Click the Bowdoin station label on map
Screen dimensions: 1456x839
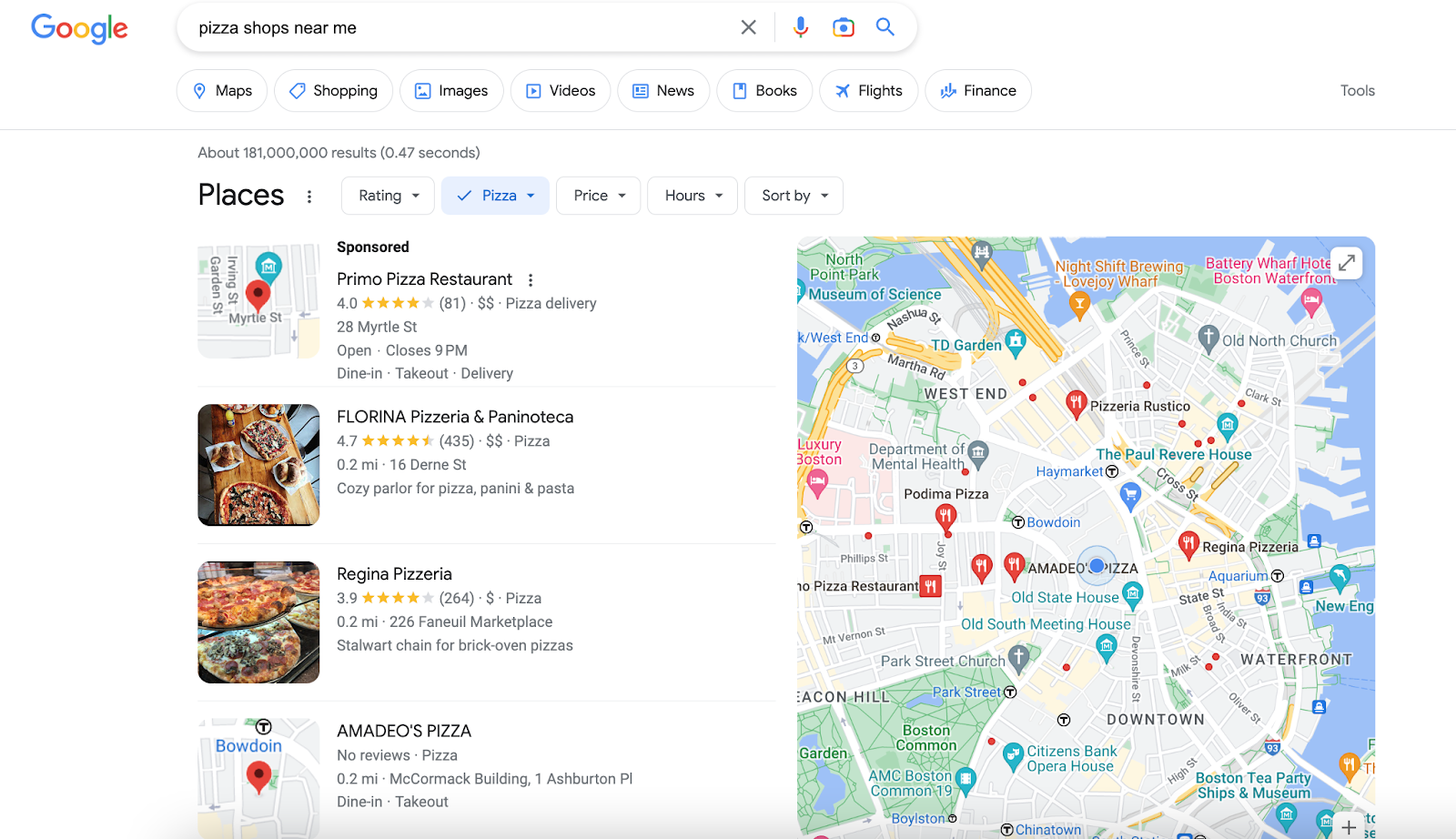[1053, 522]
